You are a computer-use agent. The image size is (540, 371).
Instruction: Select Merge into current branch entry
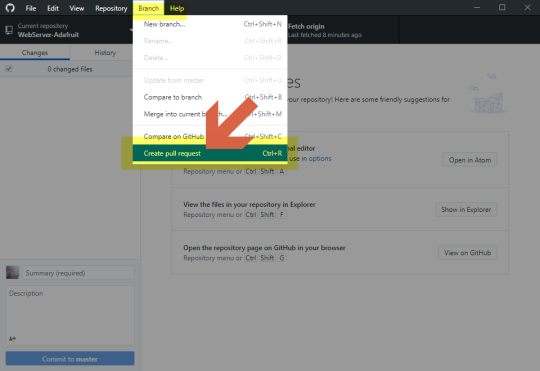(210, 114)
